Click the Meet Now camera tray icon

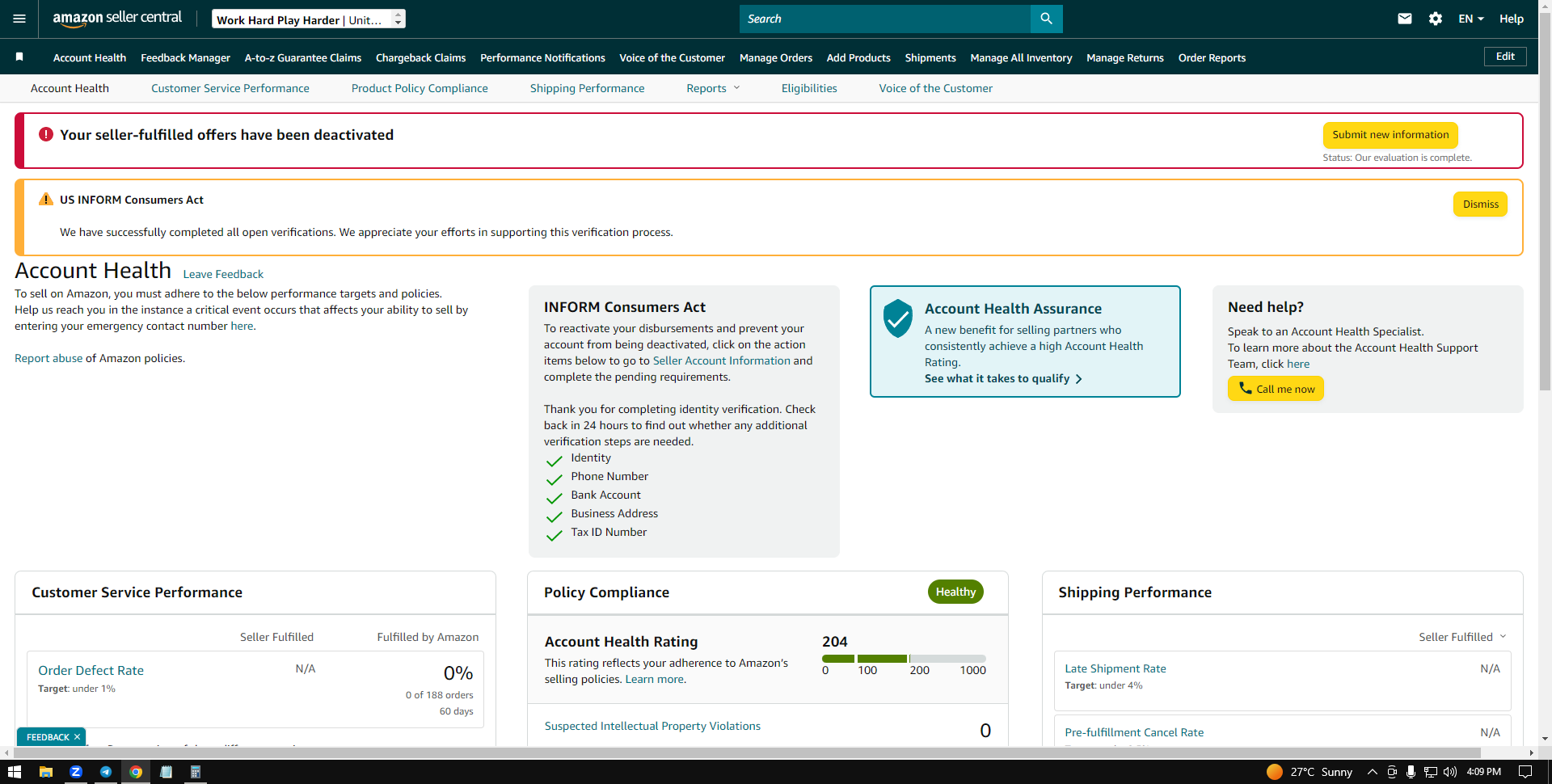click(x=1392, y=772)
